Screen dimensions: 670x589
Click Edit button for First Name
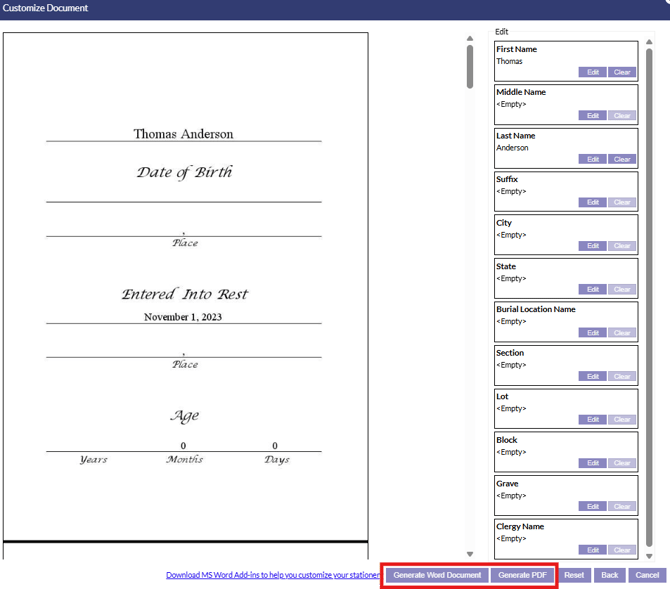(592, 72)
